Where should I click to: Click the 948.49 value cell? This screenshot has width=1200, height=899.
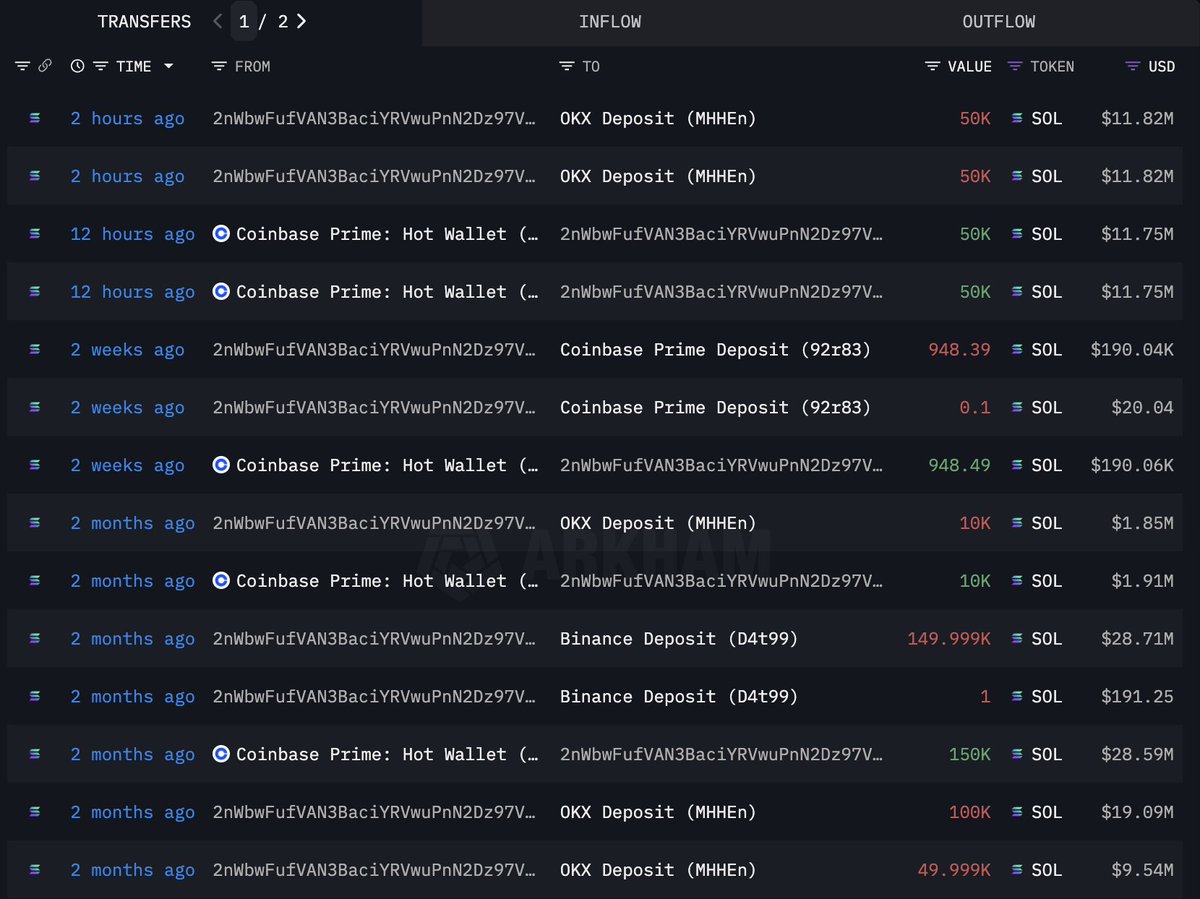(959, 465)
